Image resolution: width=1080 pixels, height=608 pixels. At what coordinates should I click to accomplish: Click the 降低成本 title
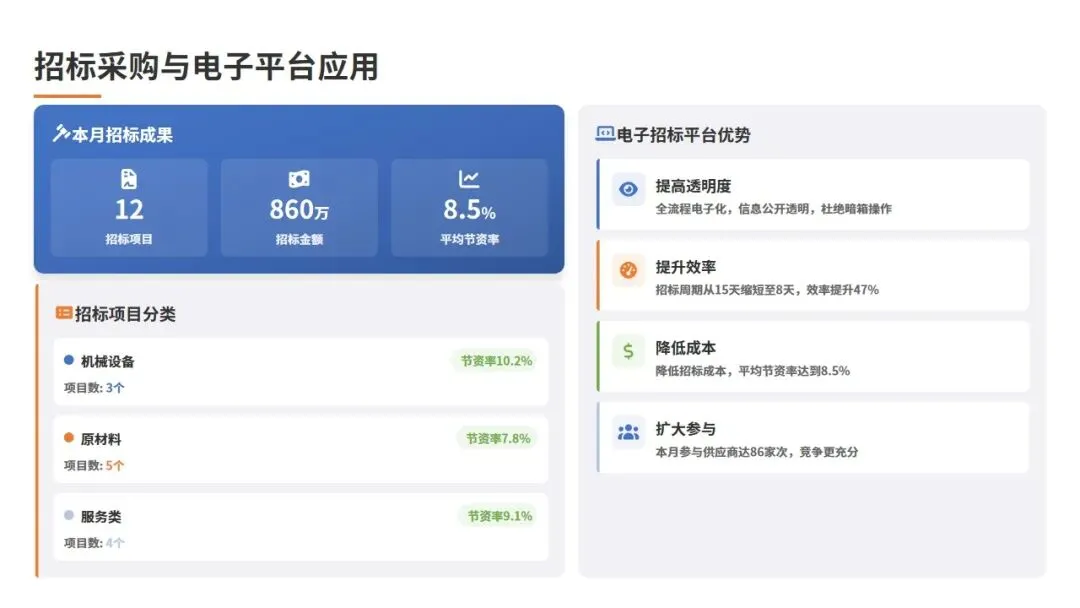(x=685, y=348)
